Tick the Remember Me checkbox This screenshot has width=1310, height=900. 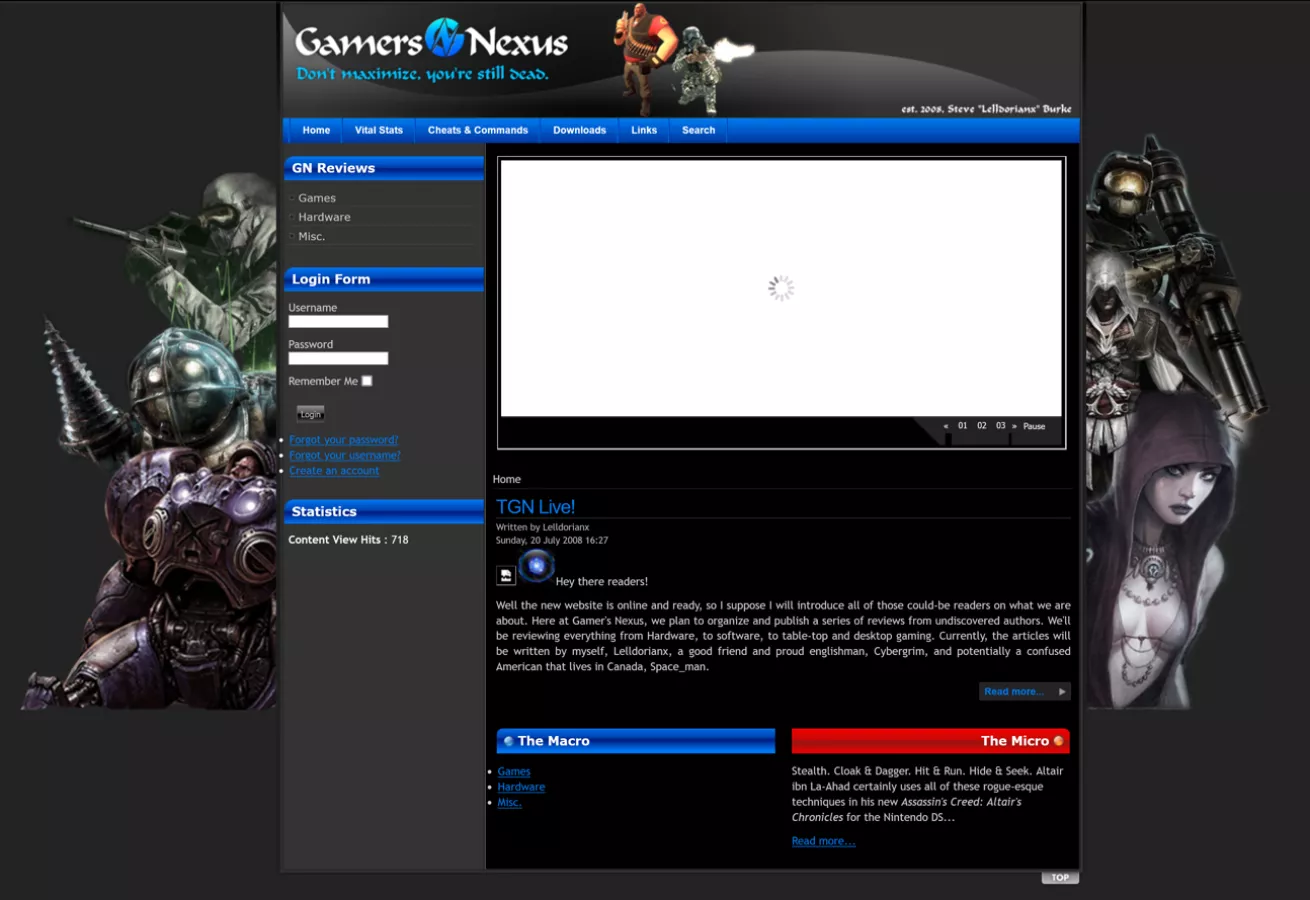pos(367,381)
